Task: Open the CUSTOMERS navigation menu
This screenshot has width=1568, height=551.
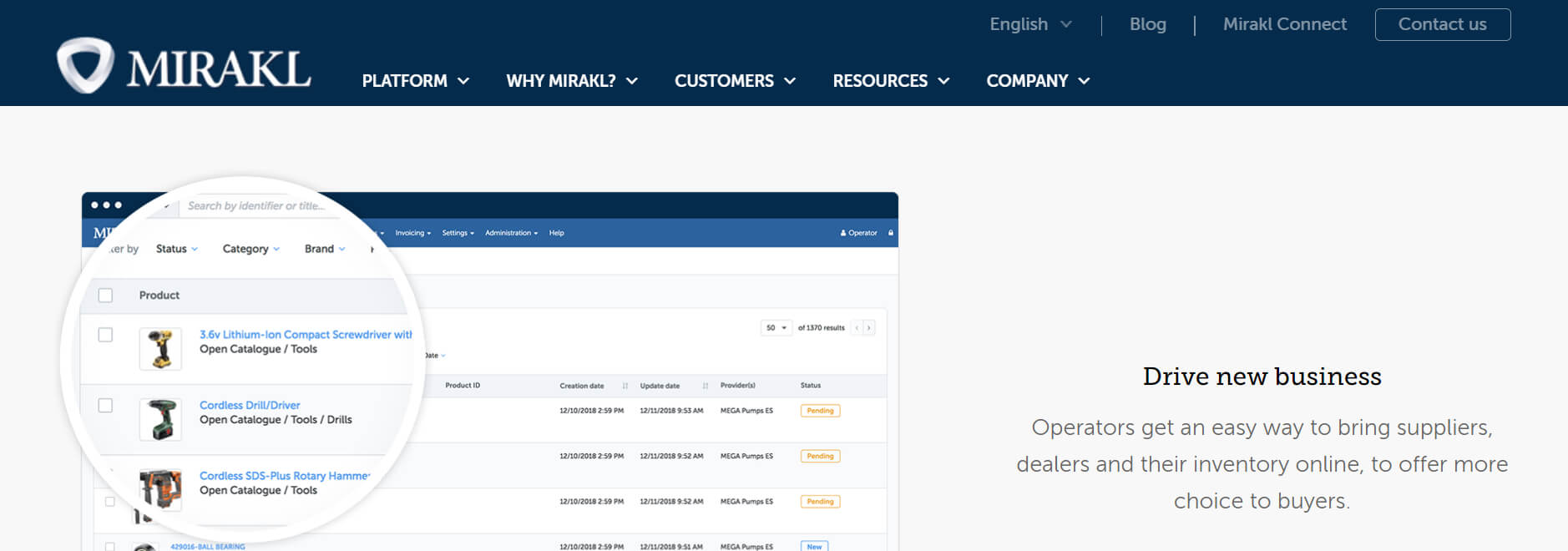Action: tap(735, 81)
